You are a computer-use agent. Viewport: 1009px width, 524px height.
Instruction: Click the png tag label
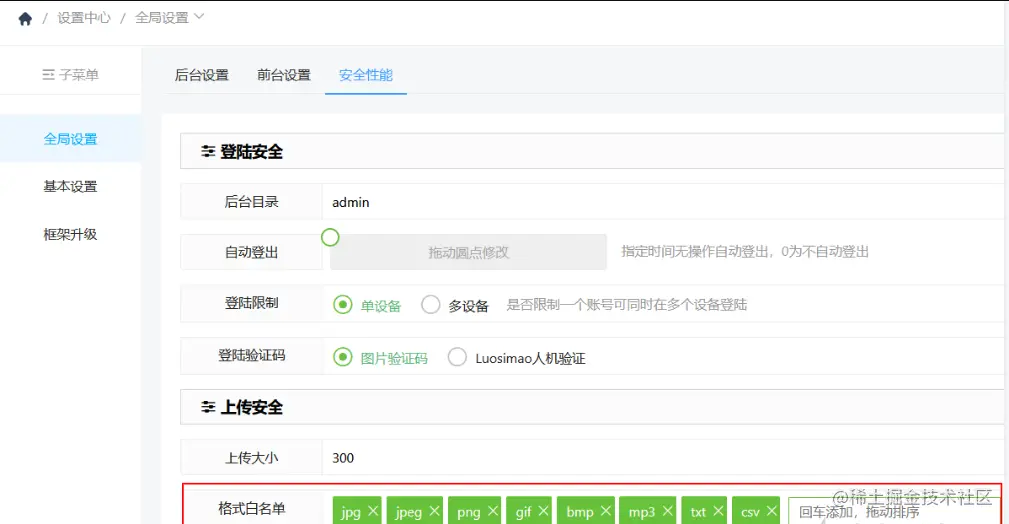[468, 512]
